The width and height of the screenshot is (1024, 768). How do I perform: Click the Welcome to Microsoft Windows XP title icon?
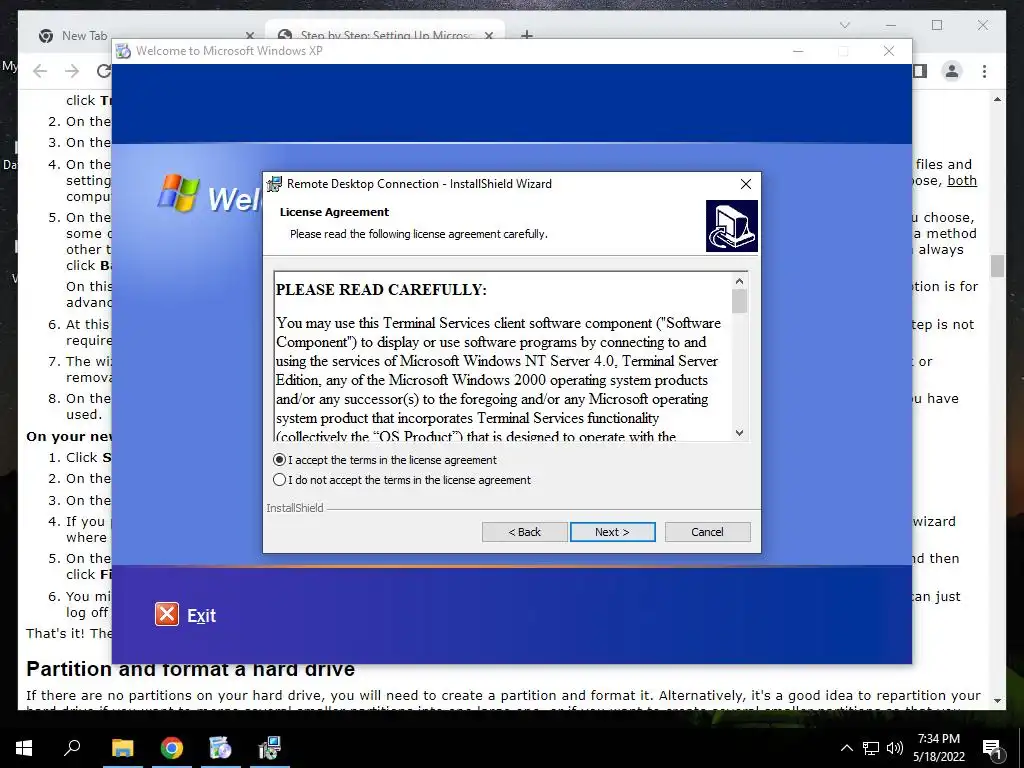pyautogui.click(x=123, y=51)
